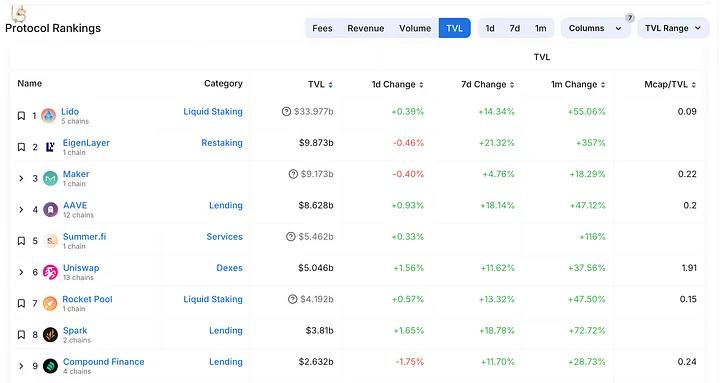Click the Name column header

pos(30,84)
